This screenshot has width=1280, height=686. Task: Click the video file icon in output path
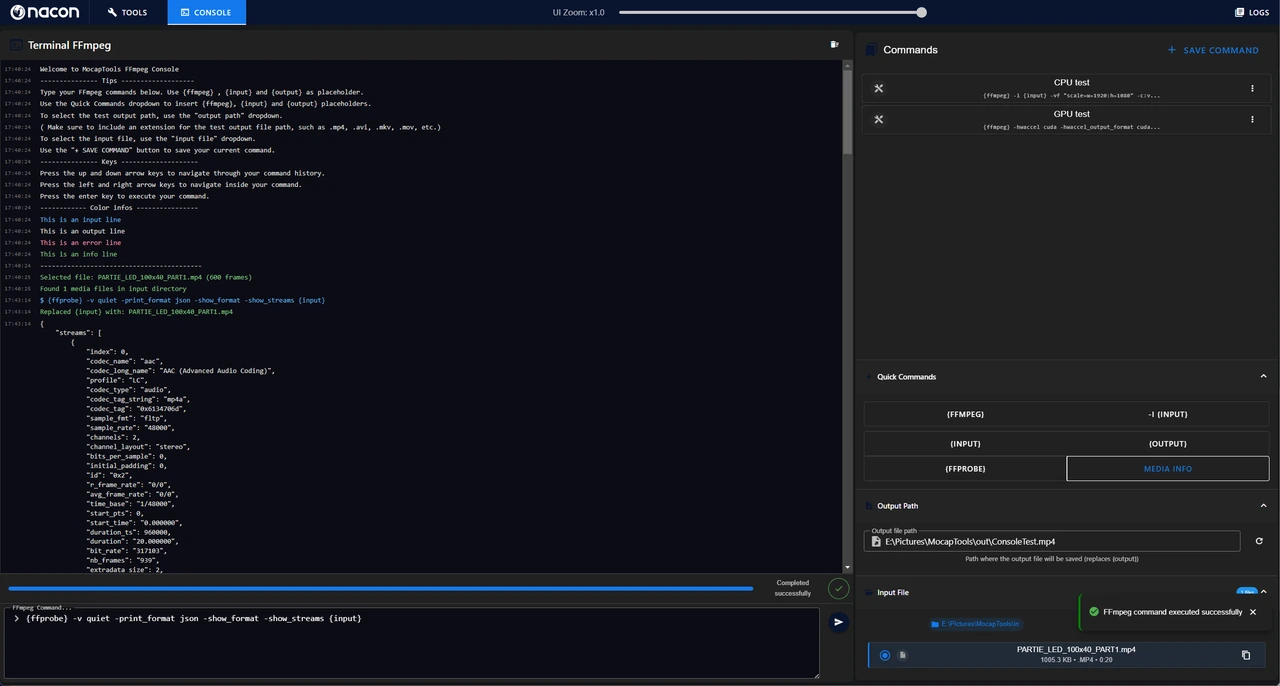pyautogui.click(x=876, y=541)
